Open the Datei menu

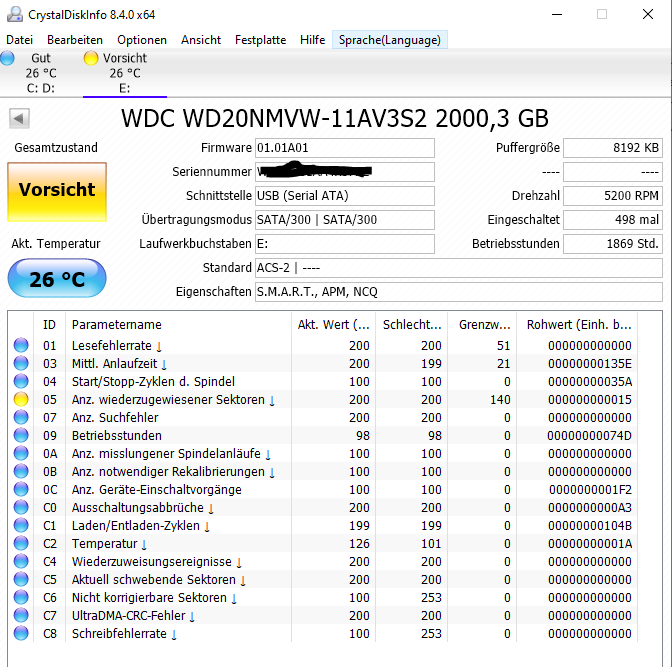pos(19,40)
